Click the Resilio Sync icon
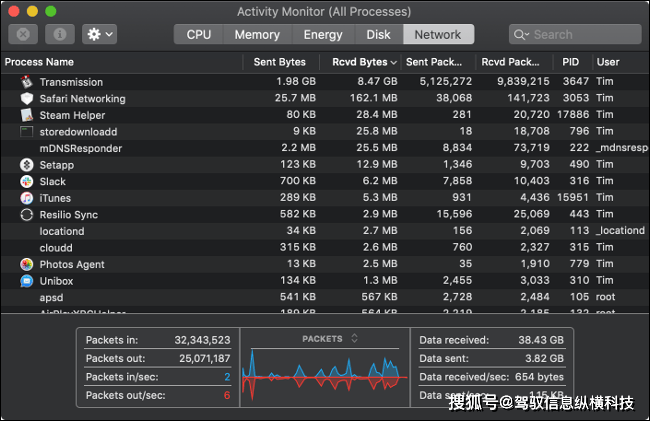Screen dimensions: 650x421 [27, 214]
